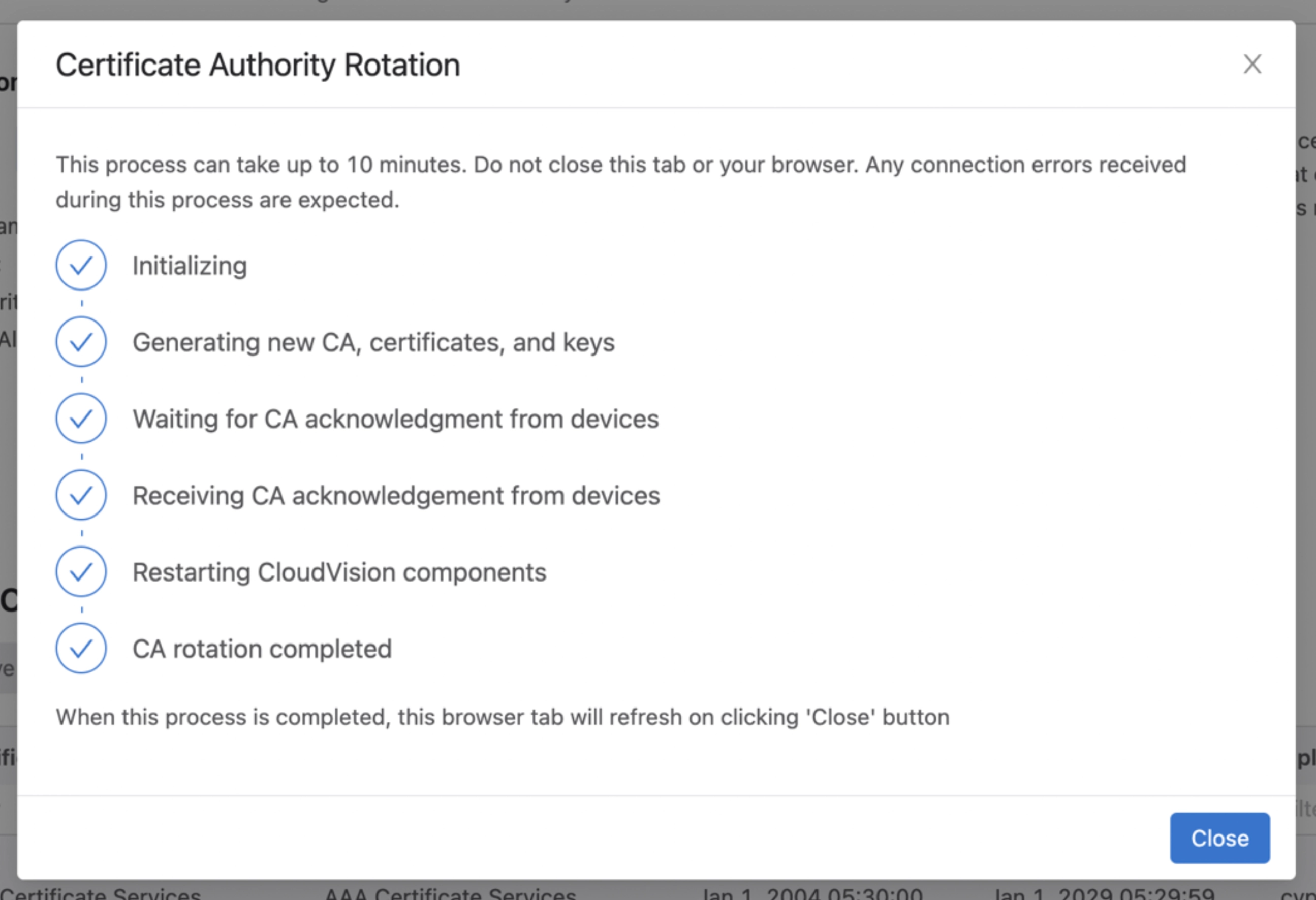
Task: Select 'Generating new CA, certificates, and keys' text
Action: (374, 342)
